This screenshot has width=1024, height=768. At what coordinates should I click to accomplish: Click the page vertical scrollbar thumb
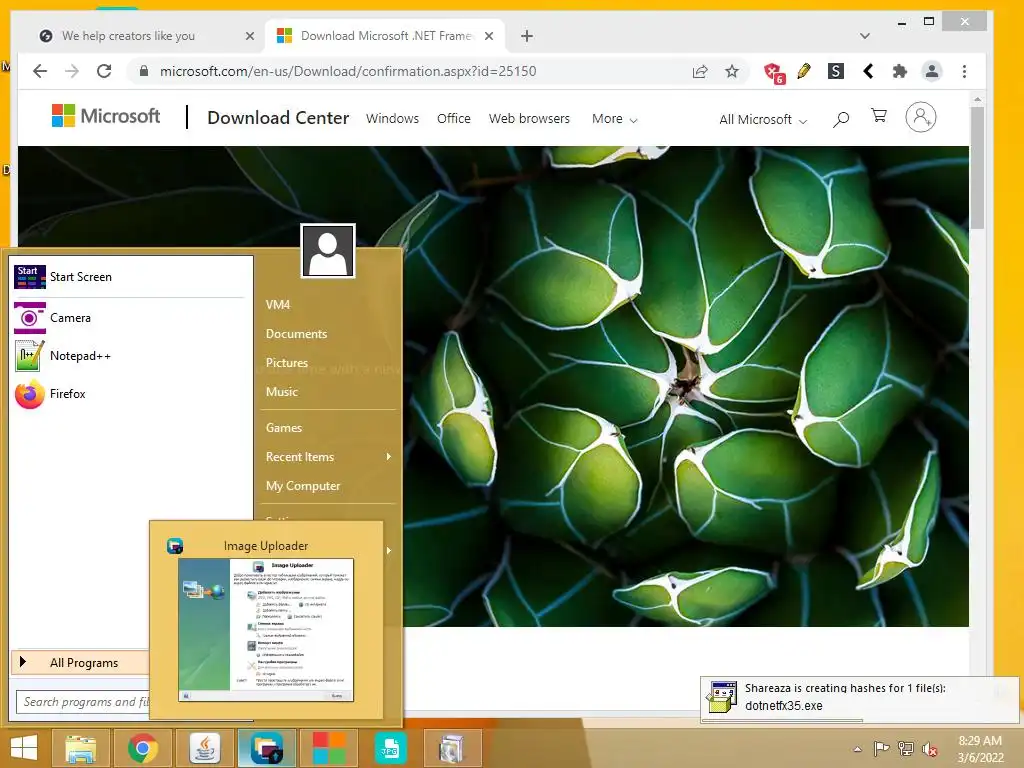click(x=977, y=168)
